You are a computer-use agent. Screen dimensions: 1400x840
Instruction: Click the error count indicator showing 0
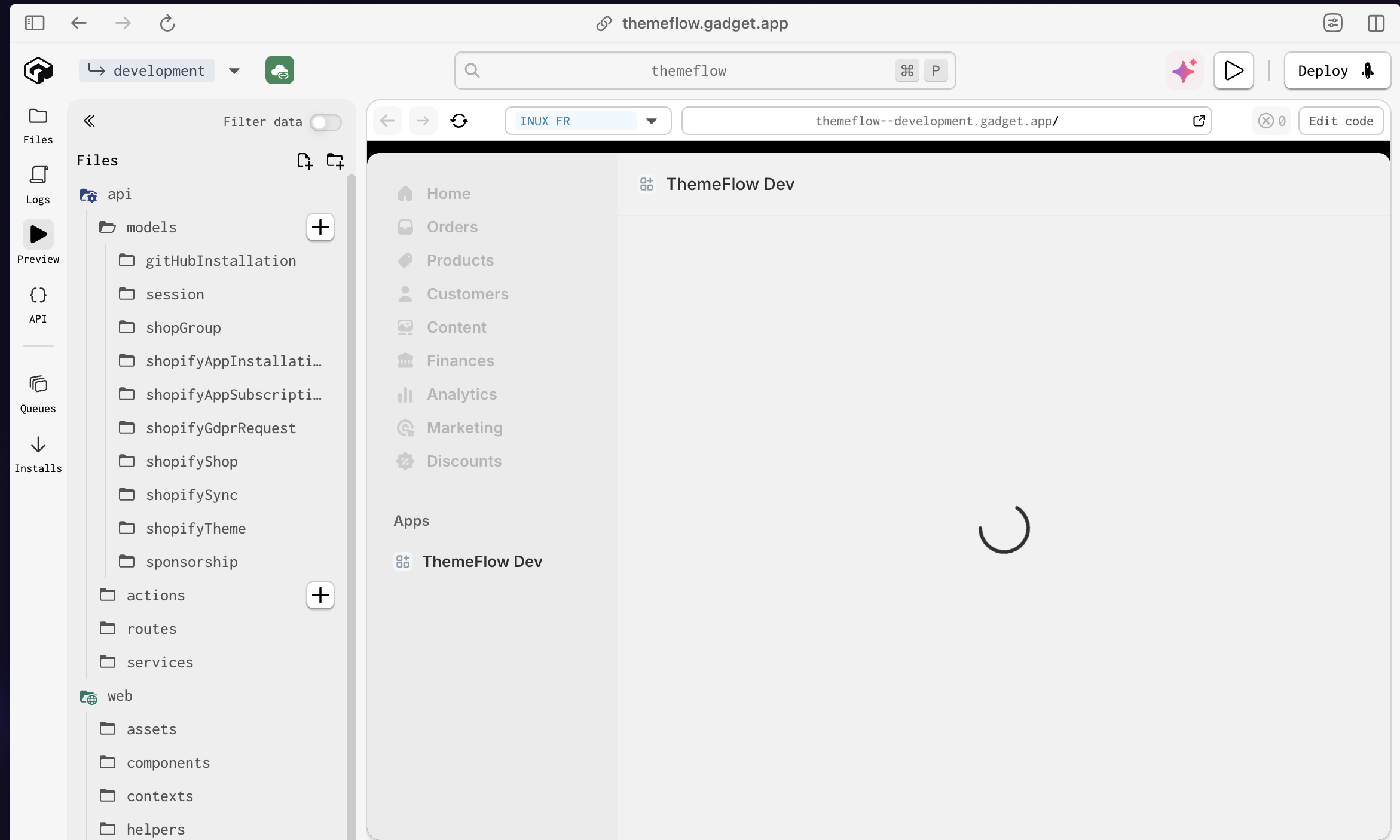point(1271,121)
